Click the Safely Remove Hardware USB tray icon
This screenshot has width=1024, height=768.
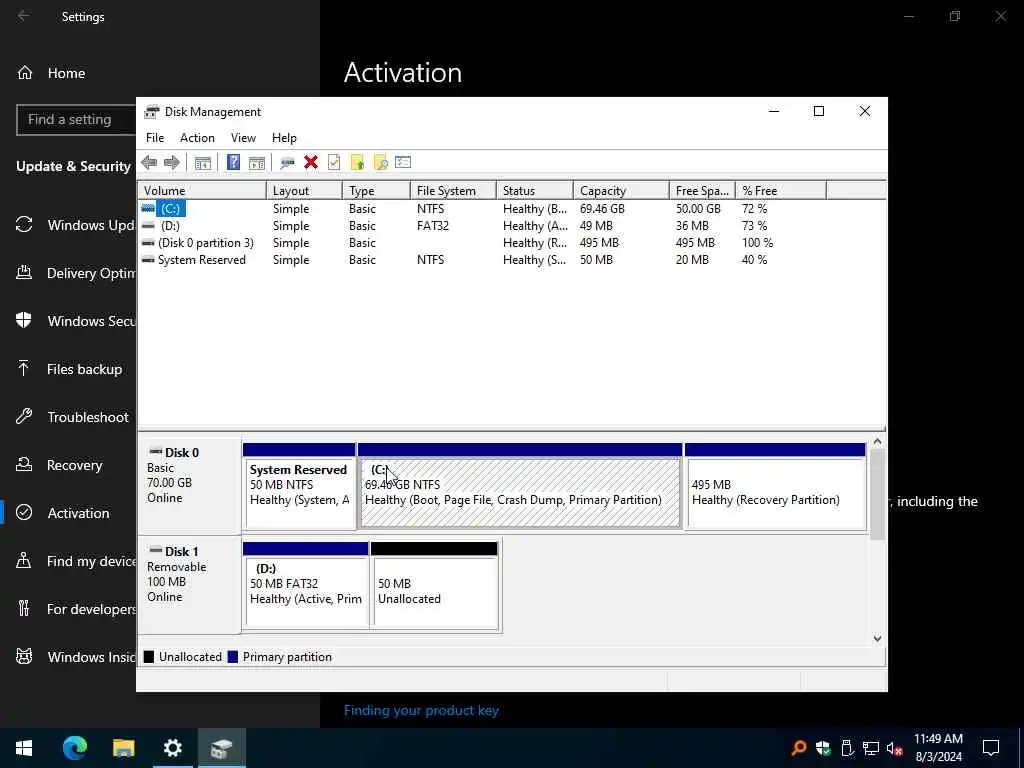click(847, 748)
